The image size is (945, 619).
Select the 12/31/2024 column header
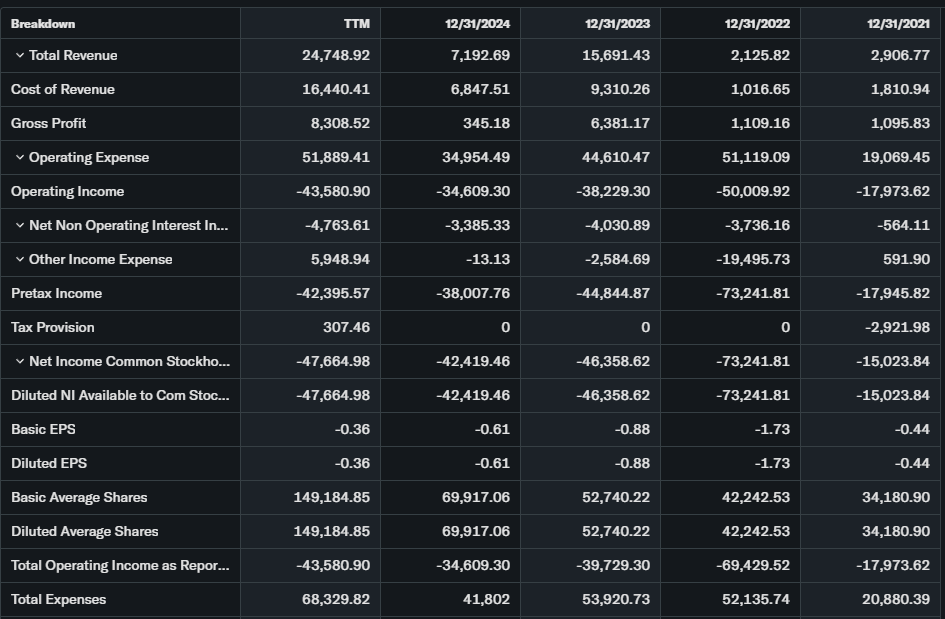477,23
